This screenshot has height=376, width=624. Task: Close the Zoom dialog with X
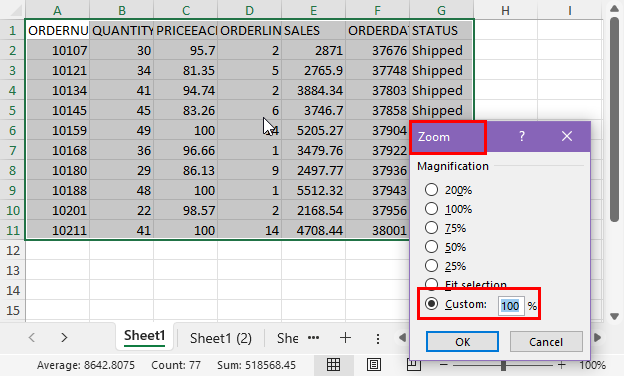(x=567, y=136)
